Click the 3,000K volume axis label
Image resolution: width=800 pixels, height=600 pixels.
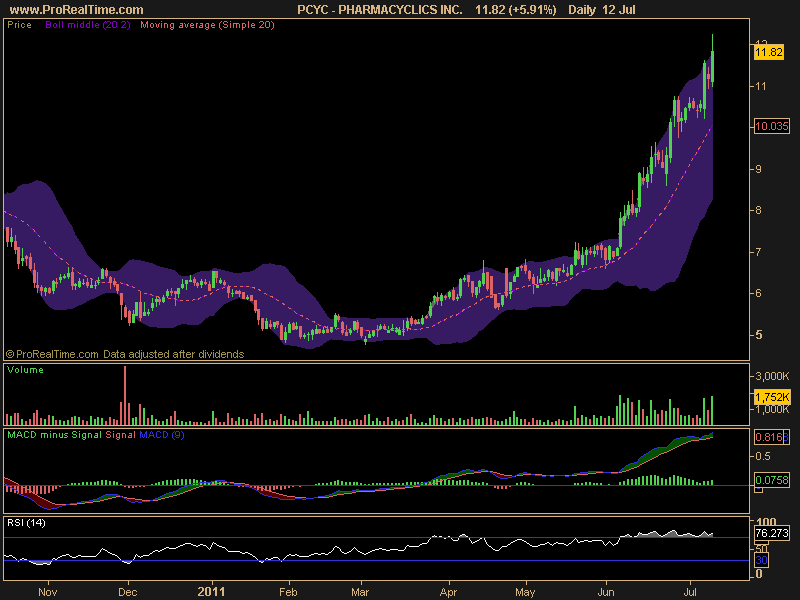(772, 376)
